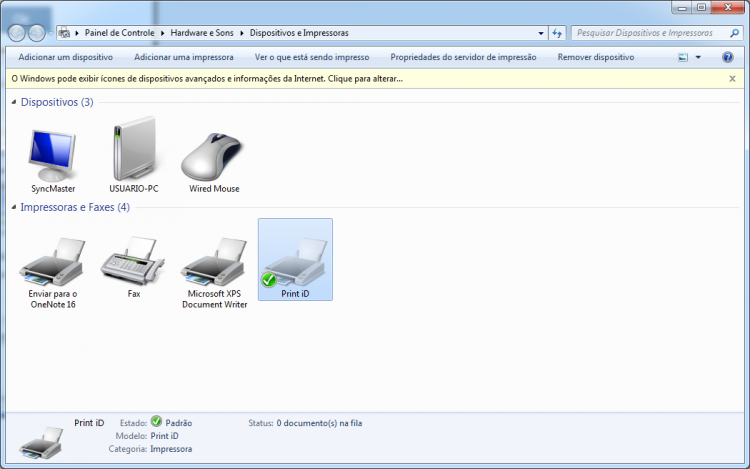Image resolution: width=750 pixels, height=469 pixels.
Task: Go to Hardware e Sons breadcrumb
Action: pos(202,33)
